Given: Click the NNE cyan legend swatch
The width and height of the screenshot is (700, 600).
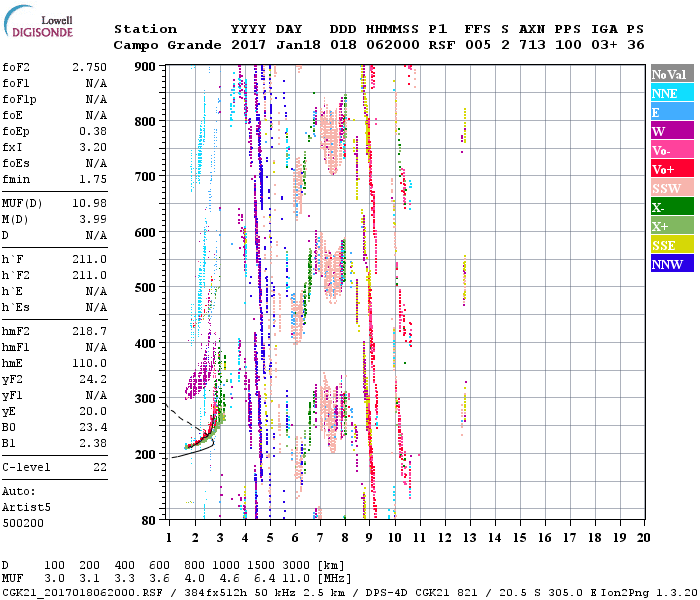Looking at the screenshot, I should coord(672,93).
